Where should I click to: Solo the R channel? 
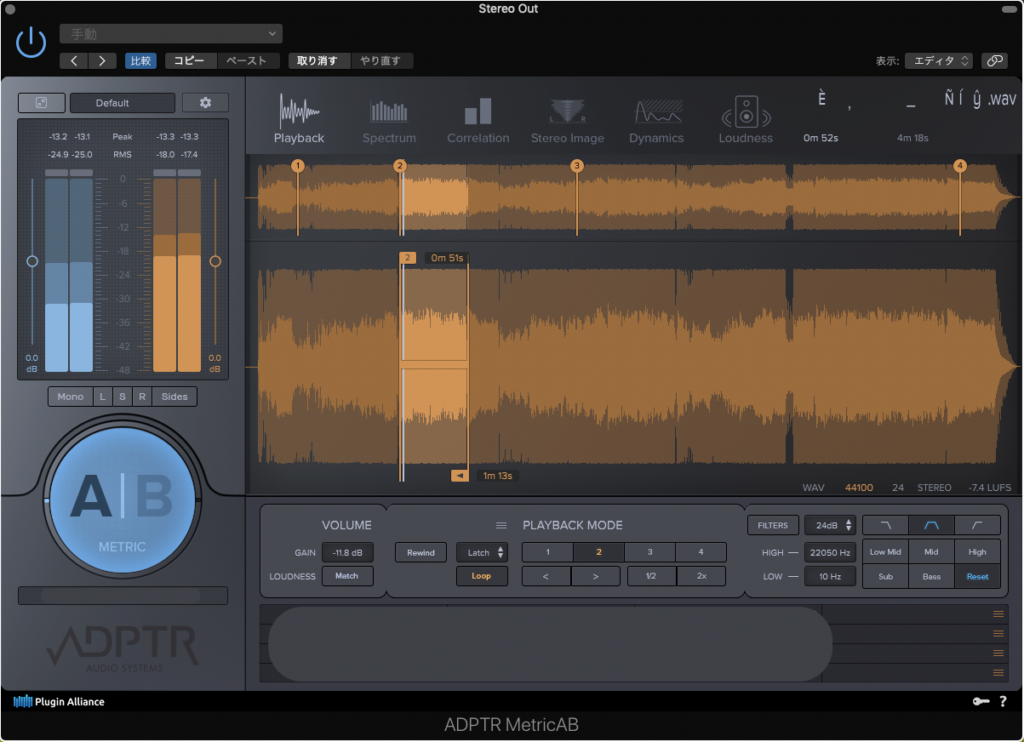(x=142, y=396)
